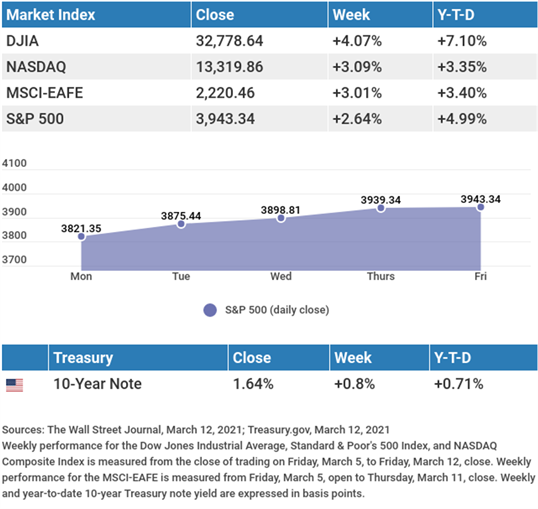Screen dimensions: 538x509
Task: Click the DJIA close value 32,778.64
Action: [230, 41]
